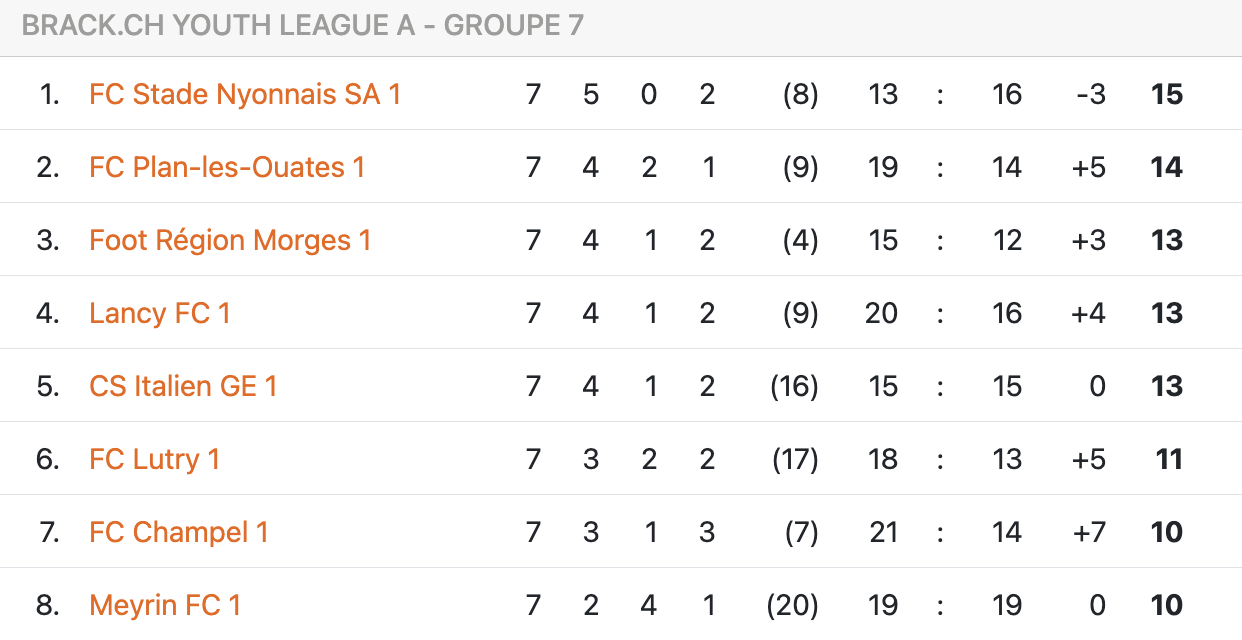The height and width of the screenshot is (640, 1242).
Task: Open FC Lutry 1 team details
Action: click(x=154, y=459)
